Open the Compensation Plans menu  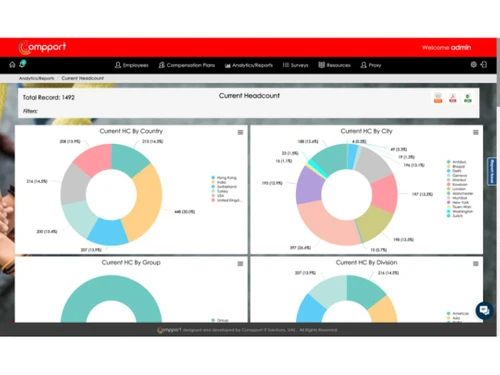[187, 65]
